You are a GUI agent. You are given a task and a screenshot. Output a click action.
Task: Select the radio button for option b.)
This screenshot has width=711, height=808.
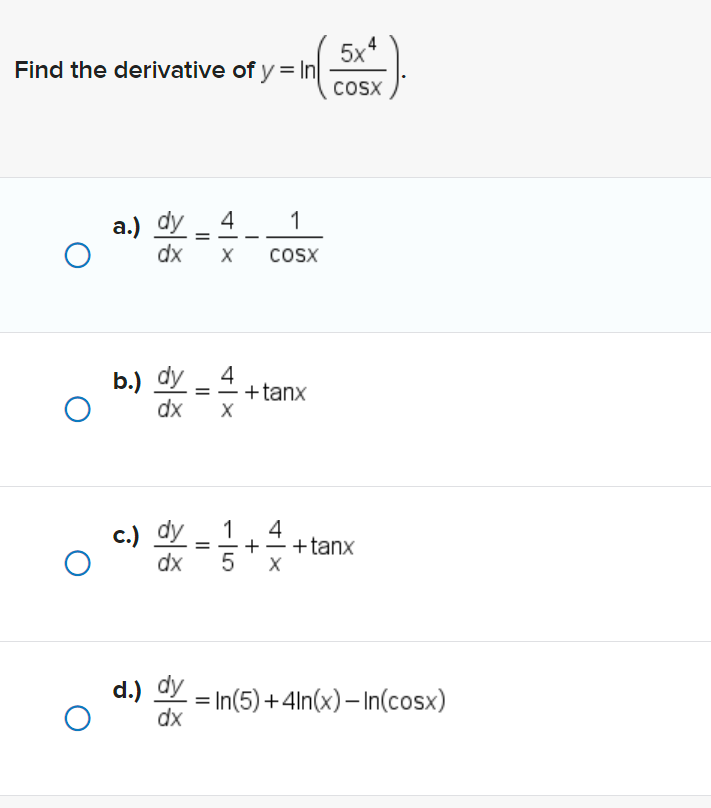pos(77,409)
